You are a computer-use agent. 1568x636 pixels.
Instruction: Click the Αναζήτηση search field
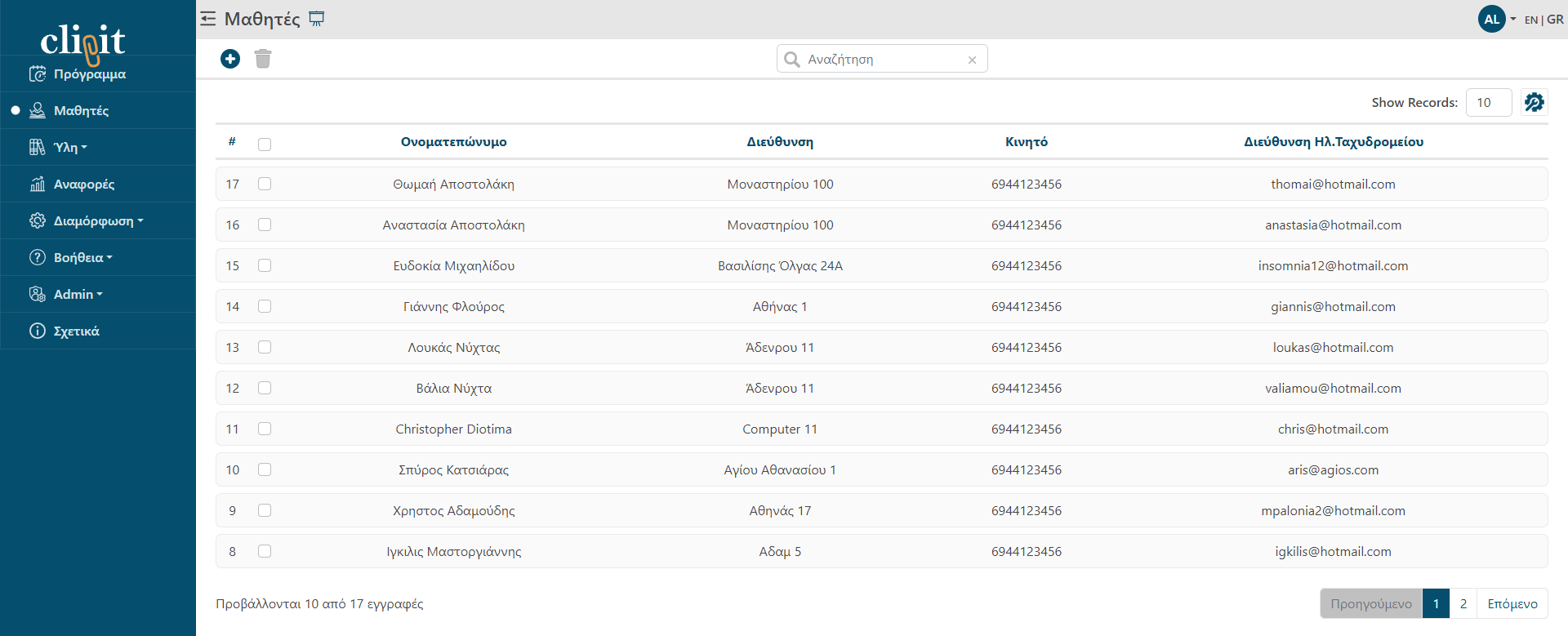pyautogui.click(x=882, y=60)
